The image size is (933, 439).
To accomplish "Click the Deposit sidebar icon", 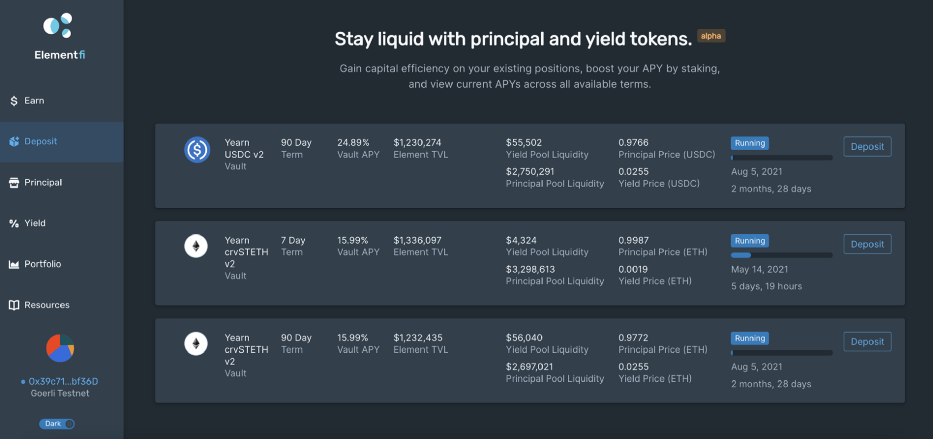I will click(x=14, y=142).
